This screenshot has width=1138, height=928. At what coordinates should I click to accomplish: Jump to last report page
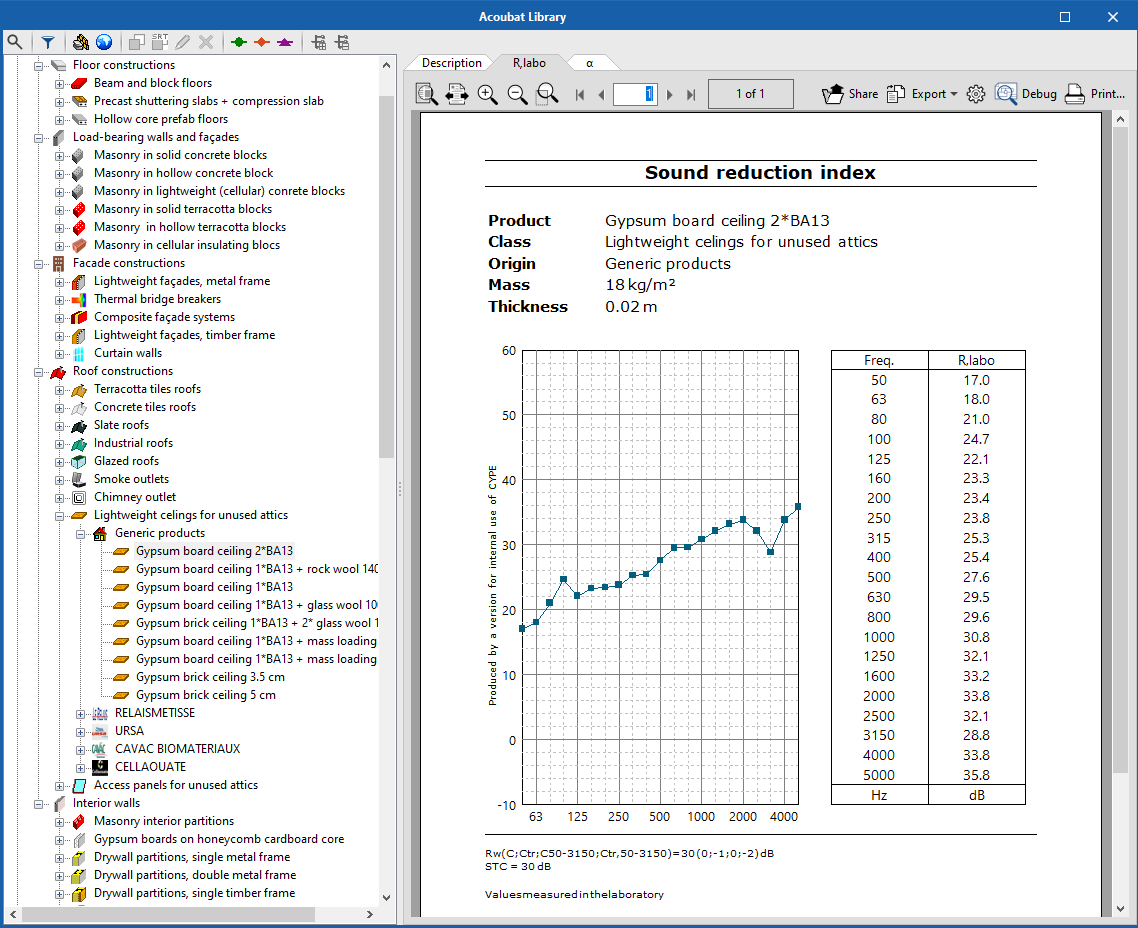click(x=691, y=94)
